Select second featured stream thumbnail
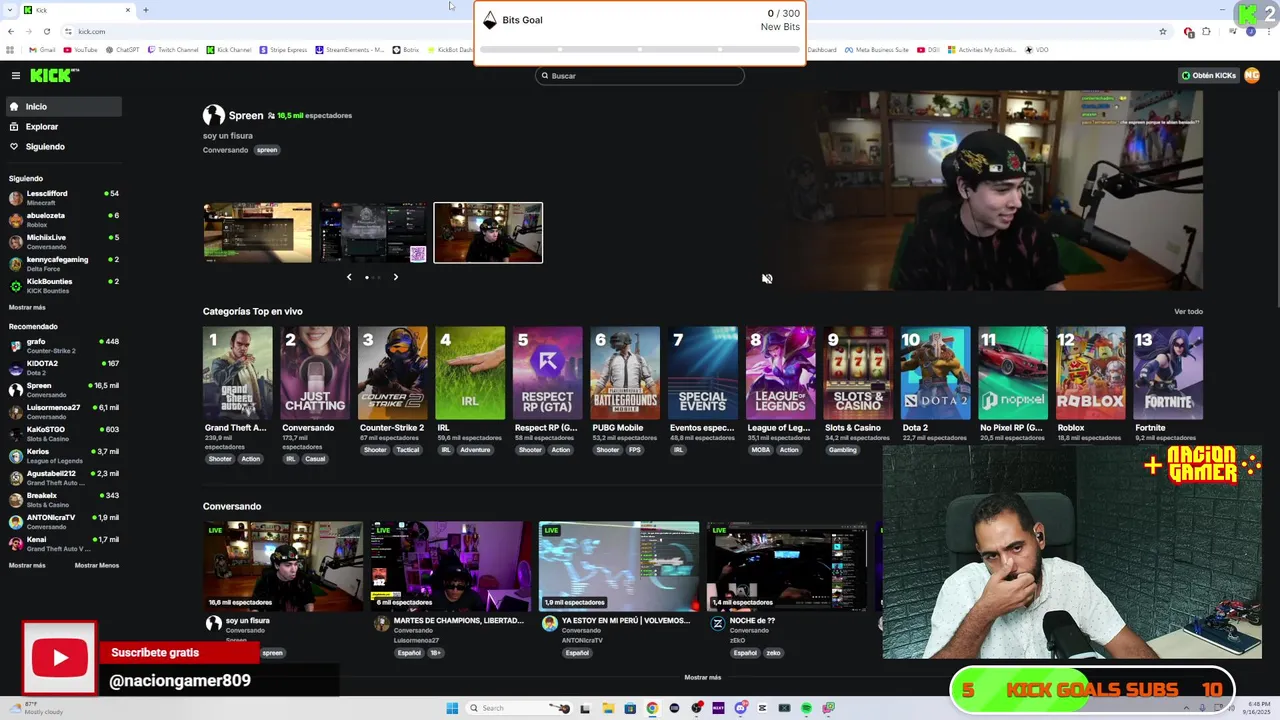The image size is (1280, 720). (x=373, y=233)
